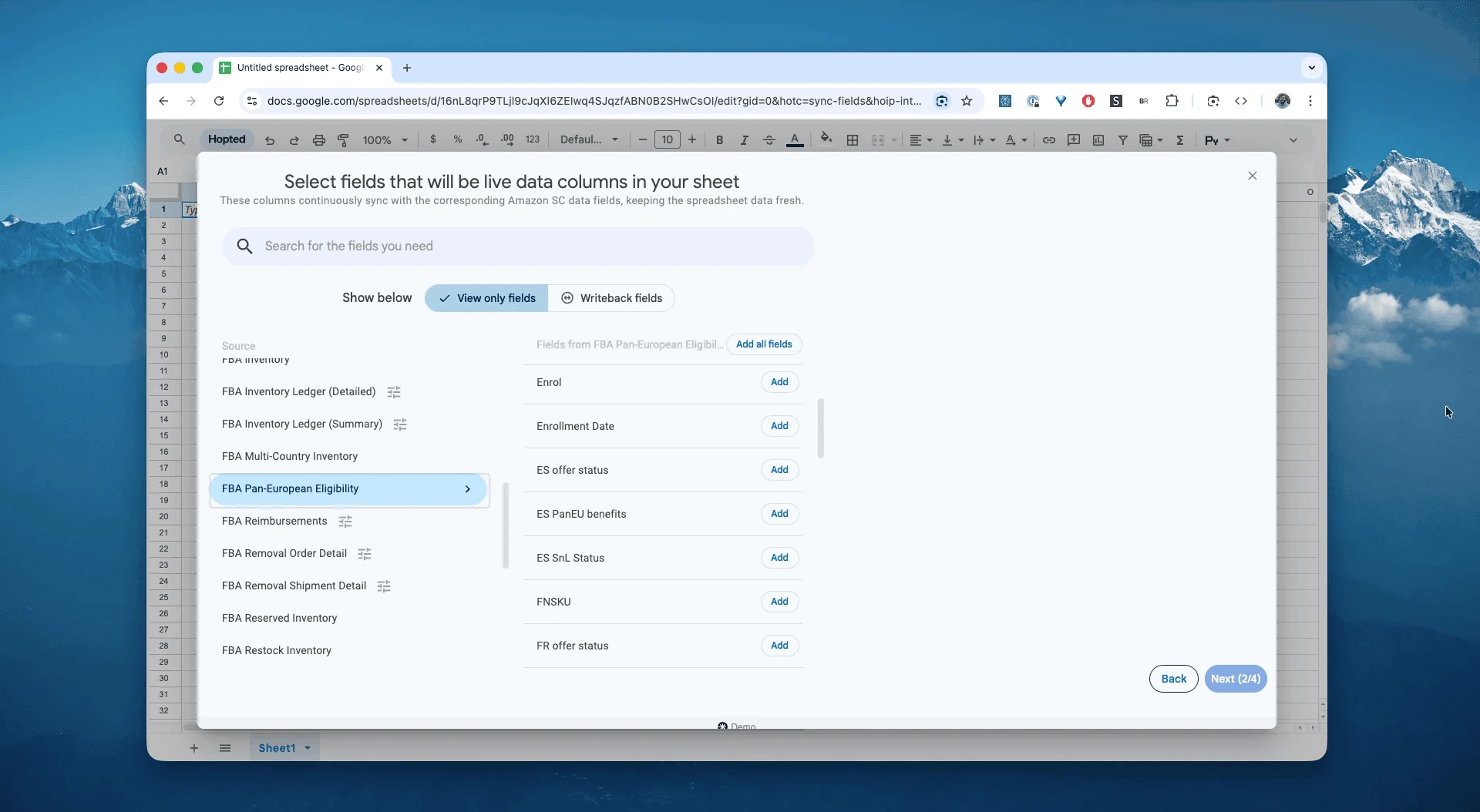
Task: Apply percent format icon
Action: click(x=458, y=139)
